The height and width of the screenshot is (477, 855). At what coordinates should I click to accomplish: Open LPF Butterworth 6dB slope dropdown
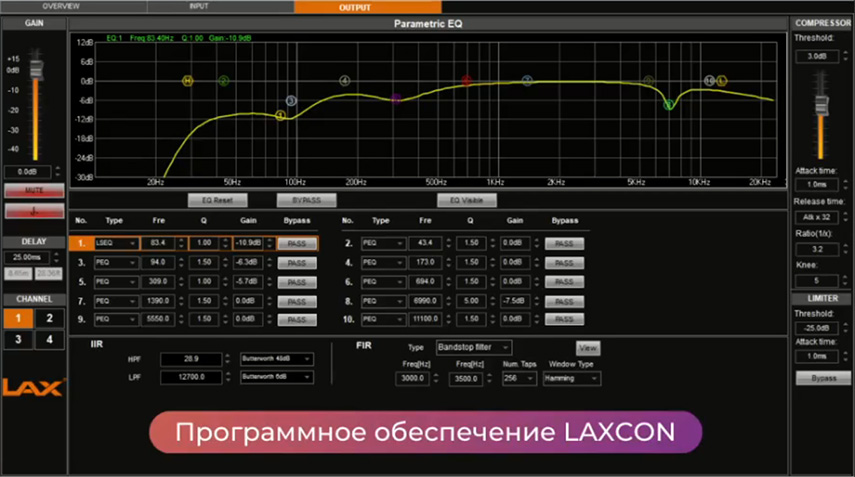tap(276, 377)
